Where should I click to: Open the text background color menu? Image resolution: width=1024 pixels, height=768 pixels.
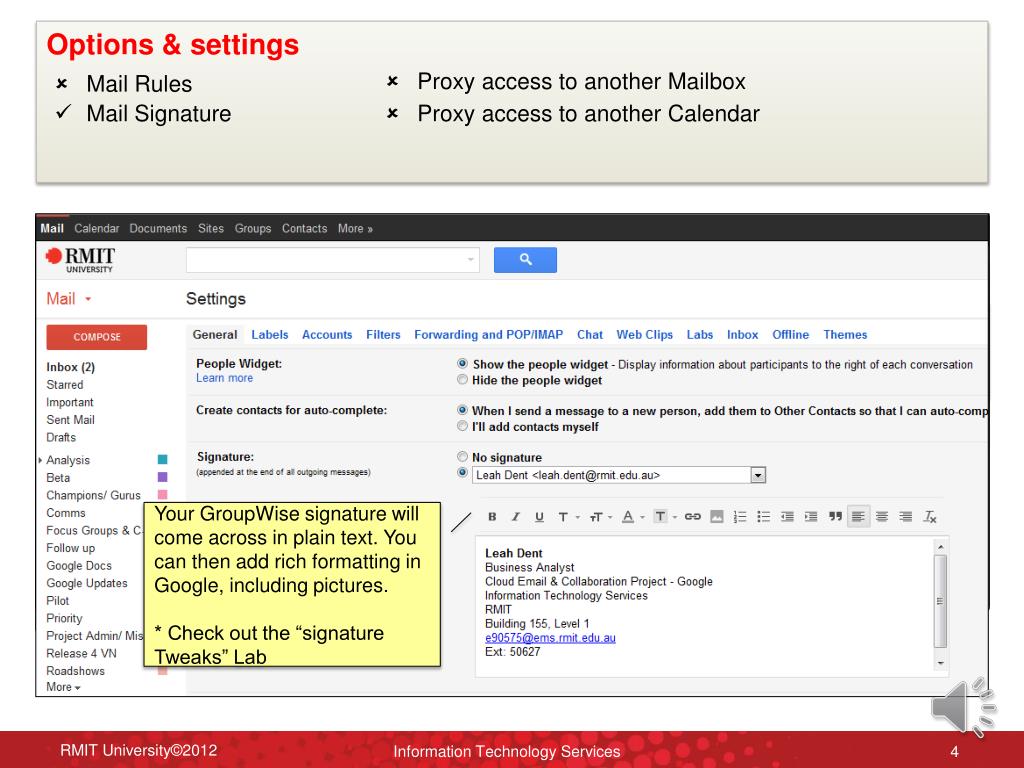(665, 517)
